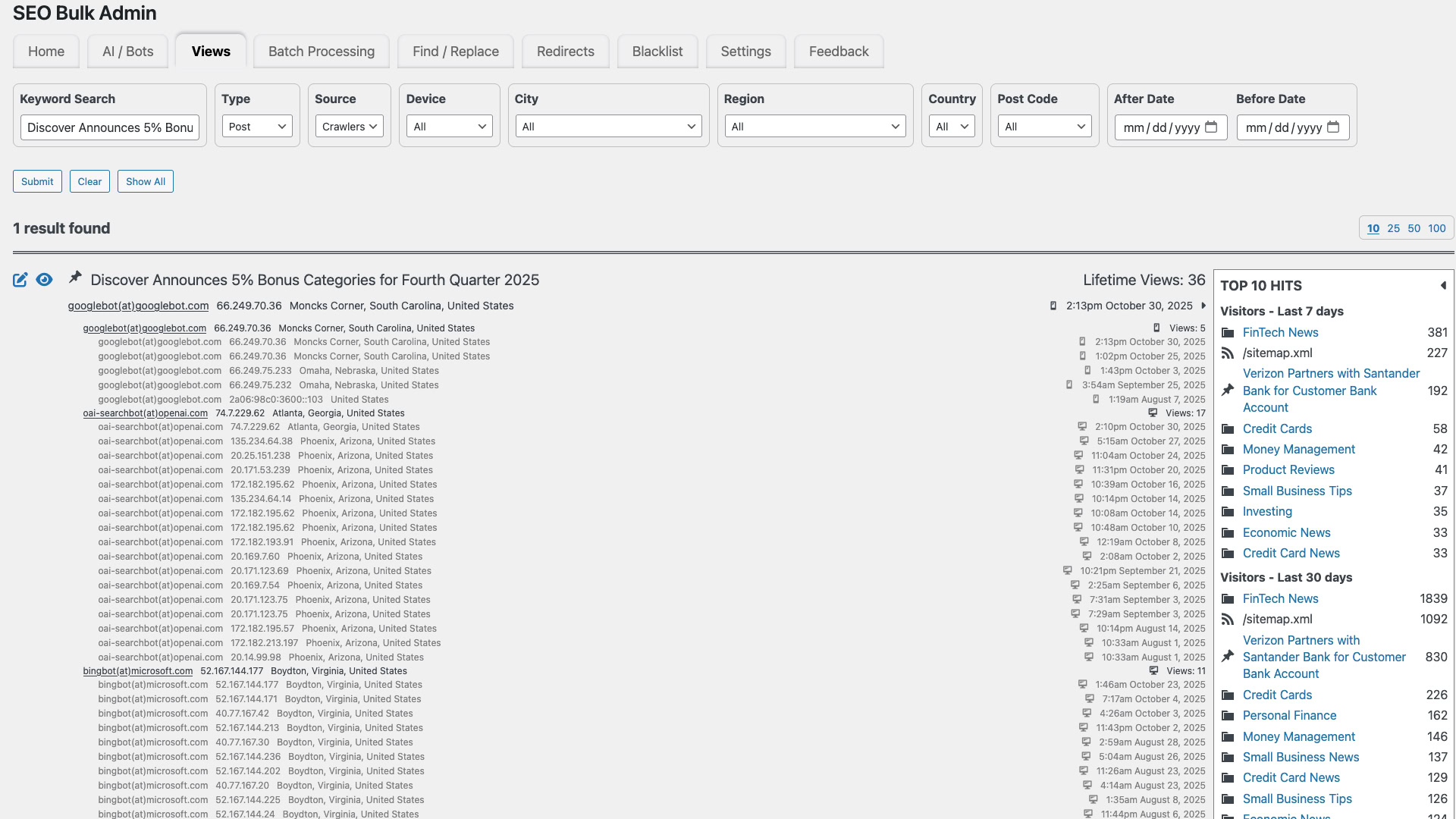Expand the 2:13pm October 30 visit entry arrow
This screenshot has width=1456, height=819.
[1203, 306]
